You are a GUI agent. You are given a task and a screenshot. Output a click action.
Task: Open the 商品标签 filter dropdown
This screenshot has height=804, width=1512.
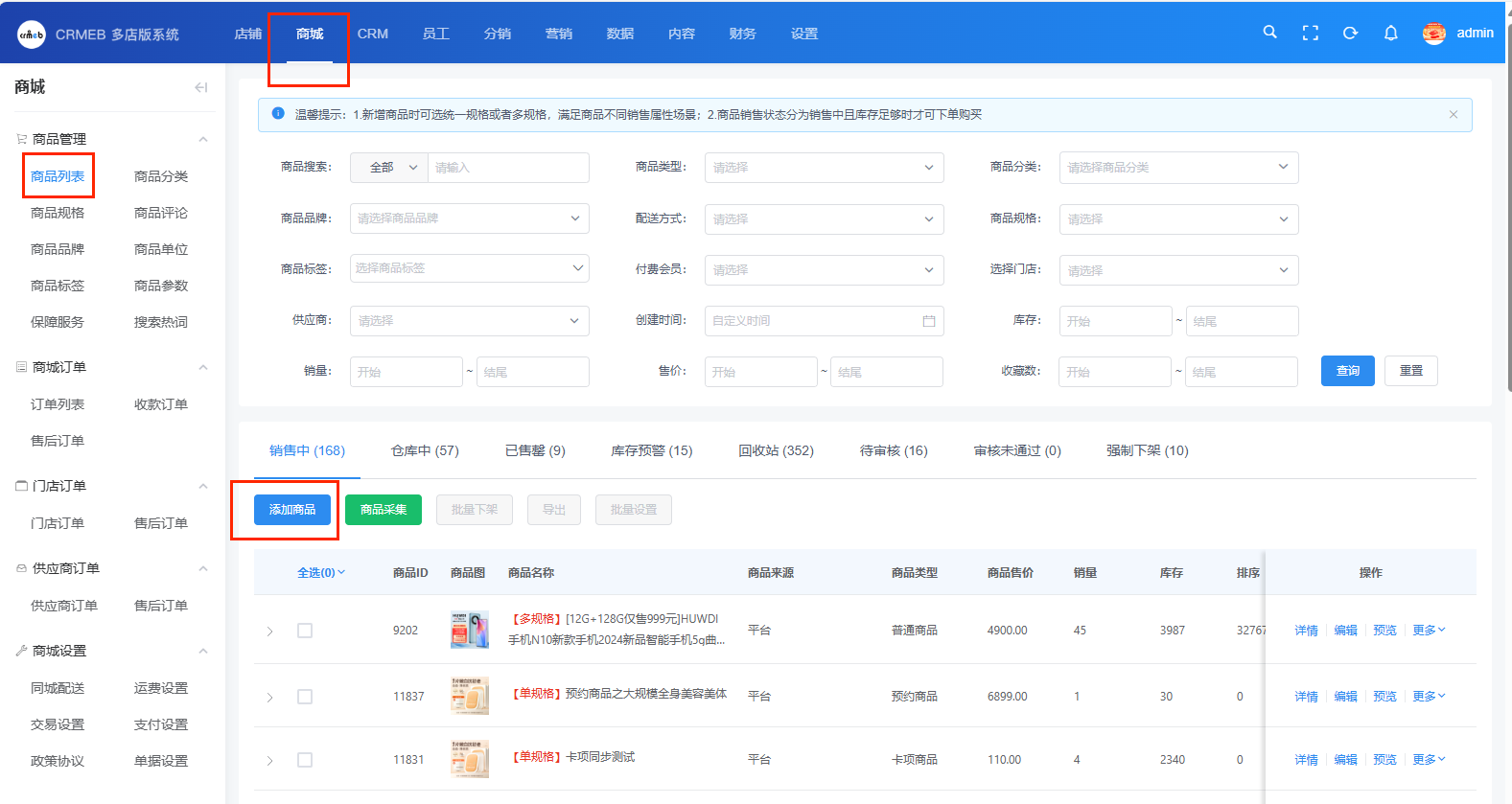pyautogui.click(x=469, y=268)
